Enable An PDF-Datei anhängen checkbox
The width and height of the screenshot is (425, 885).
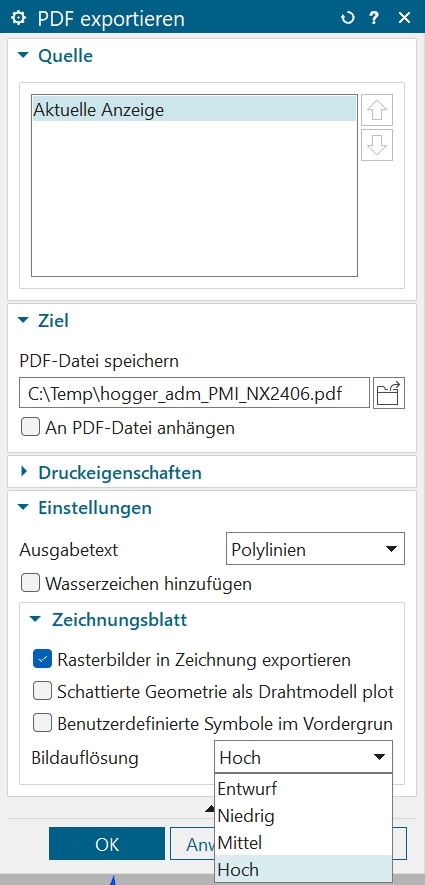tap(30, 427)
